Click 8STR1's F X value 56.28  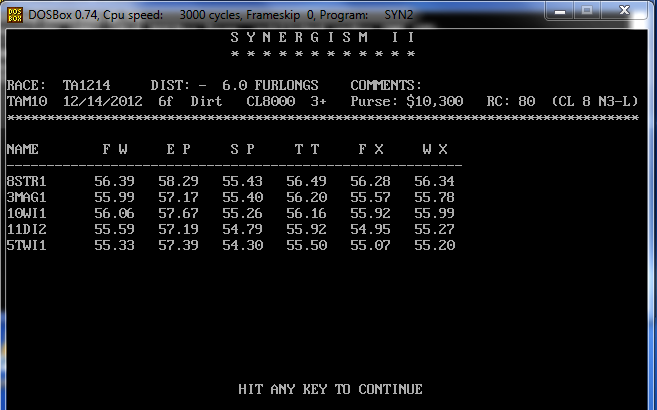point(370,181)
